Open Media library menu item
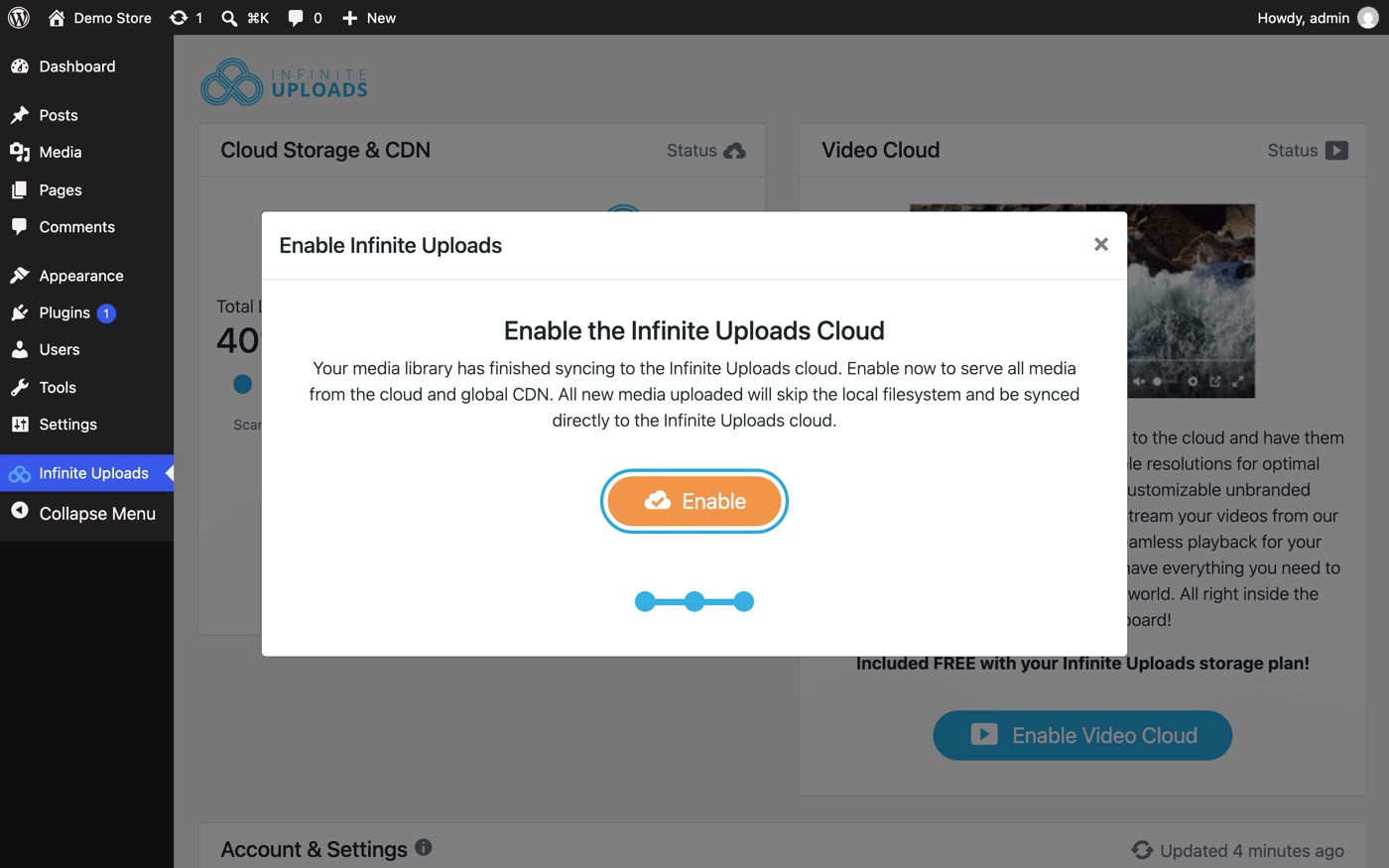1389x868 pixels. tap(86, 152)
